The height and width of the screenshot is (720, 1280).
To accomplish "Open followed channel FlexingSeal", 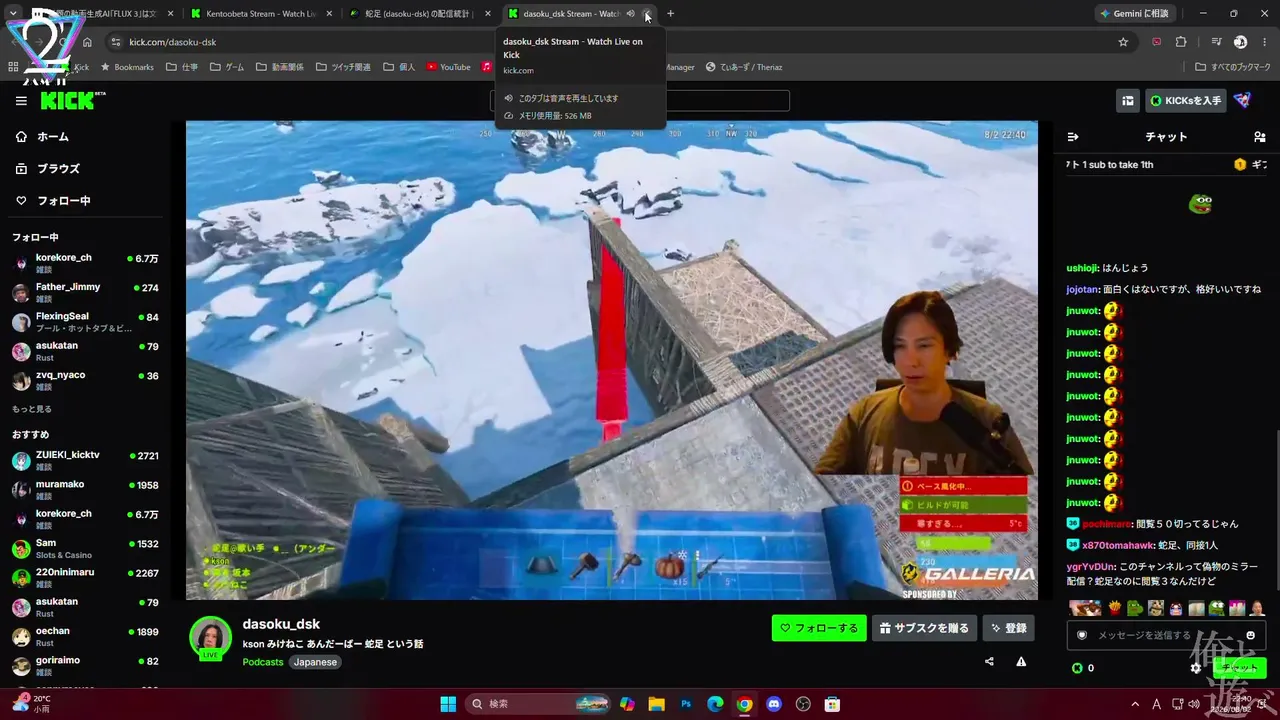I will click(86, 322).
